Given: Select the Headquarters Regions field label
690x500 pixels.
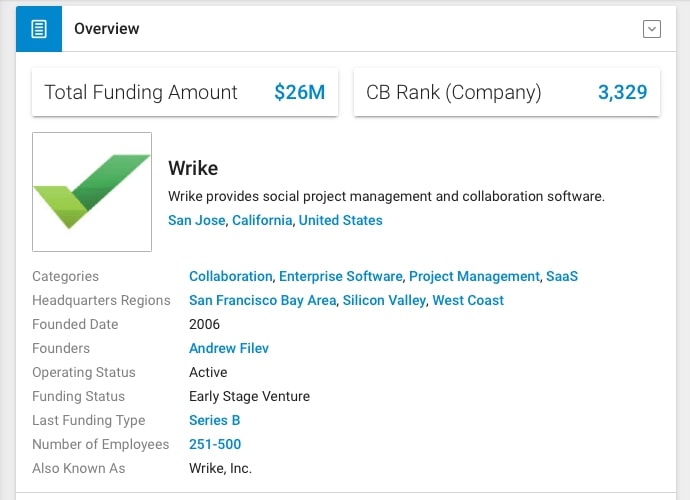Looking at the screenshot, I should tap(101, 300).
